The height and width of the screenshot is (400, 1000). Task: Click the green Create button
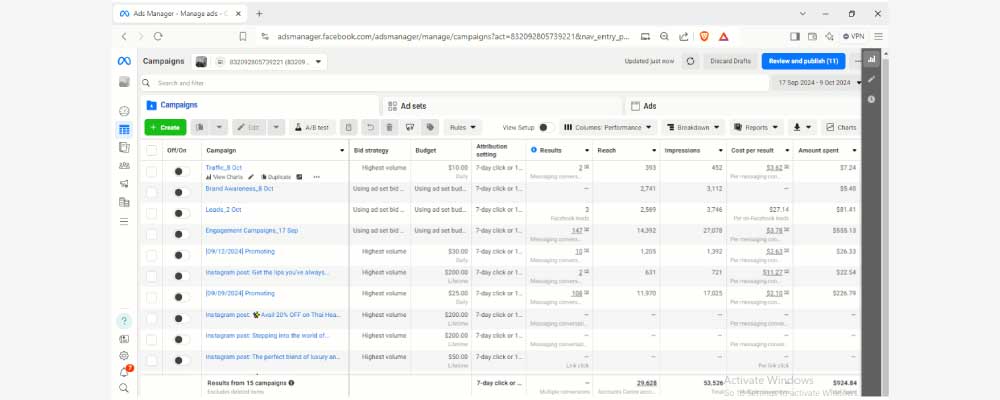tap(165, 128)
